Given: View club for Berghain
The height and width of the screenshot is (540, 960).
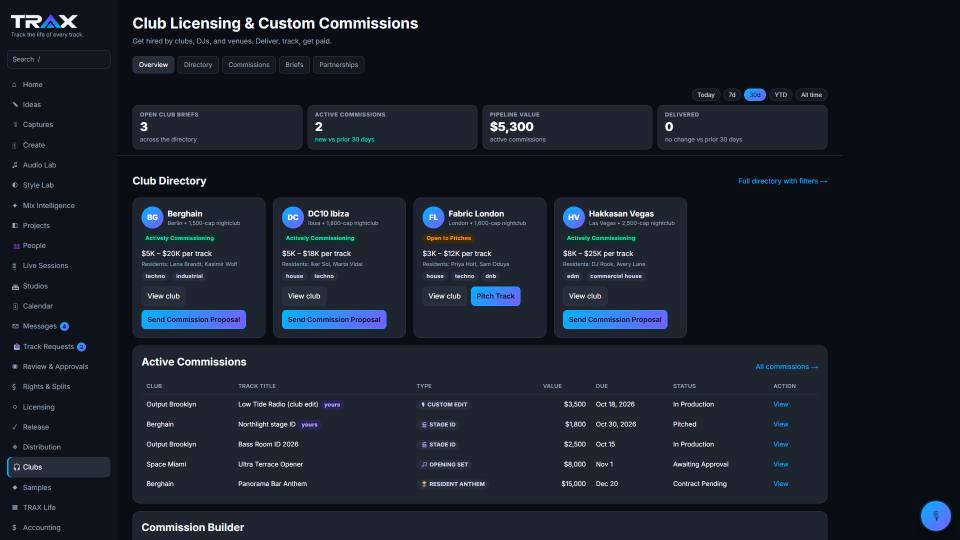Looking at the screenshot, I should pyautogui.click(x=163, y=296).
